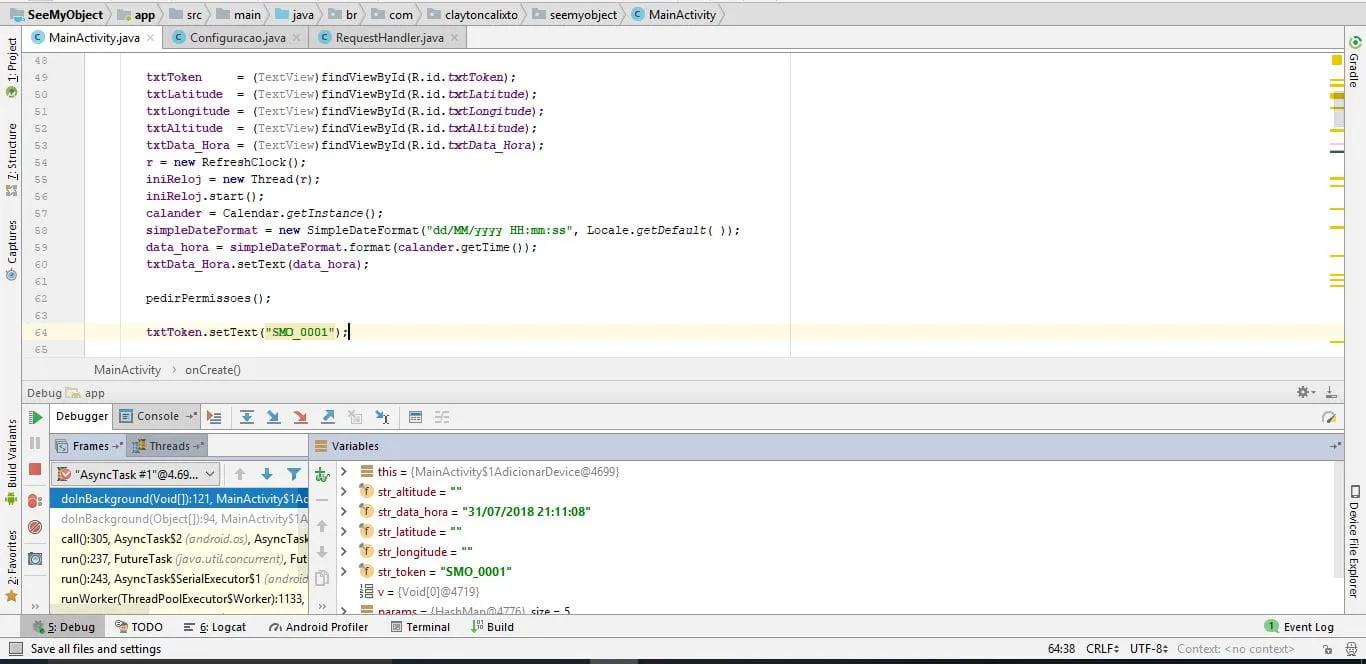
Task: Click the Resume Program green arrow
Action: 35,418
